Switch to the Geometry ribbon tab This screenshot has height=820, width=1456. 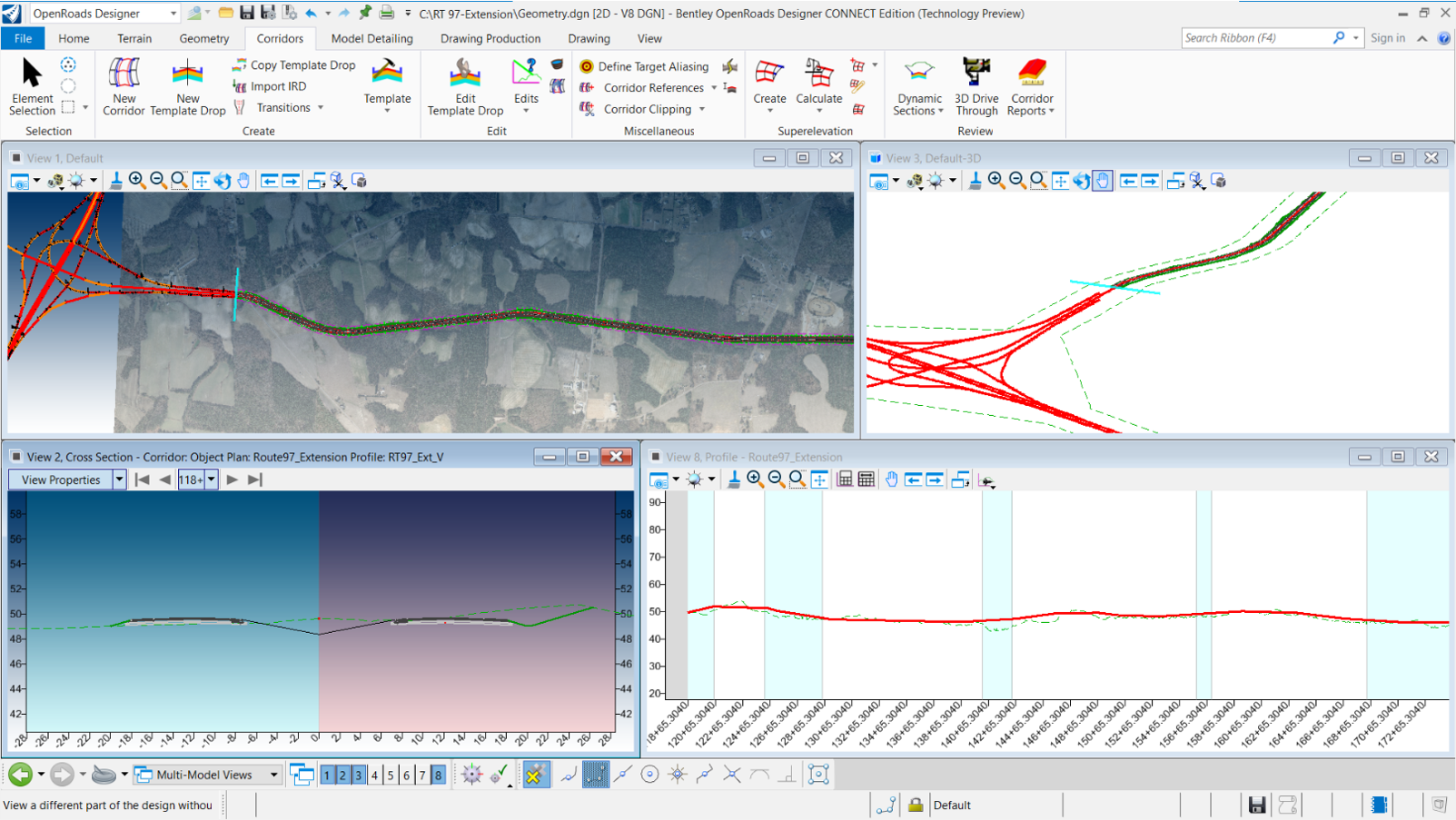point(203,38)
